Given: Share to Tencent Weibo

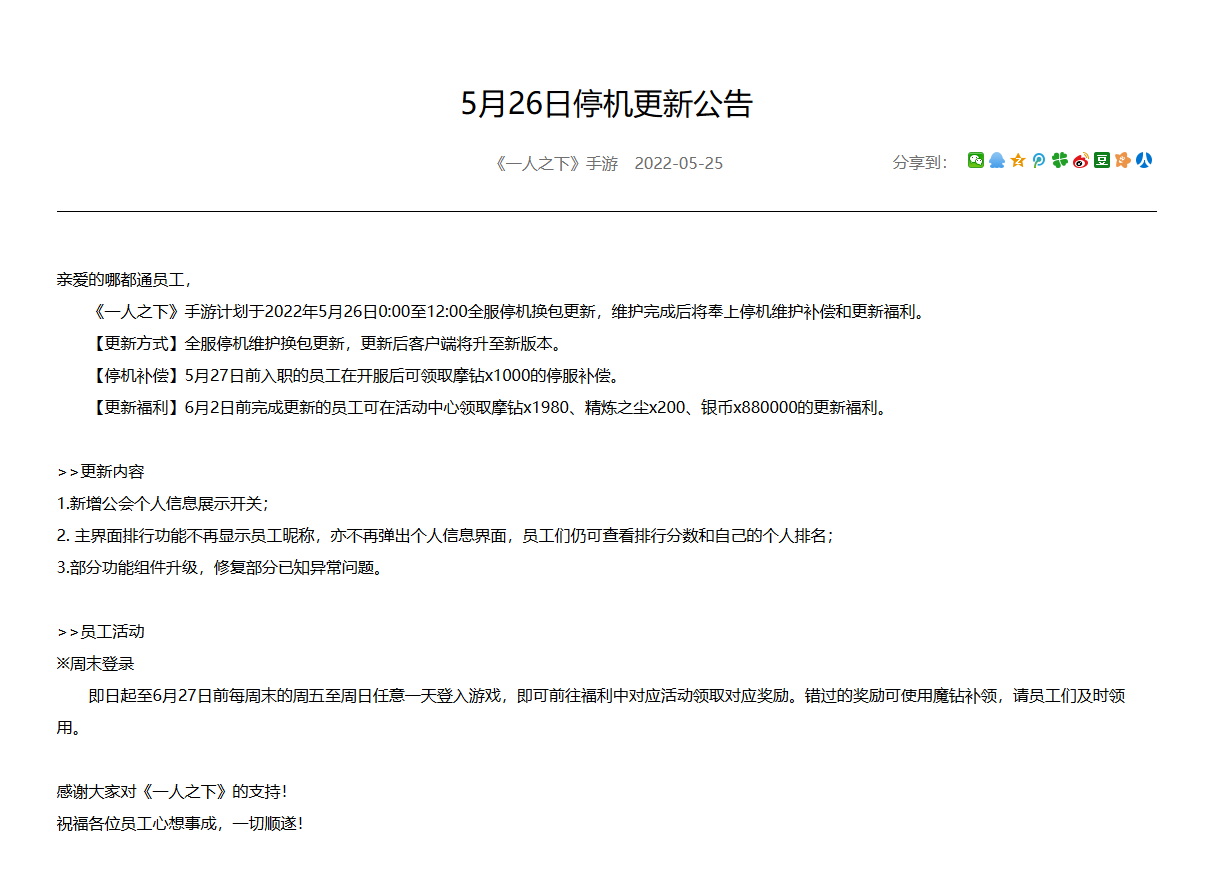Looking at the screenshot, I should point(1039,160).
